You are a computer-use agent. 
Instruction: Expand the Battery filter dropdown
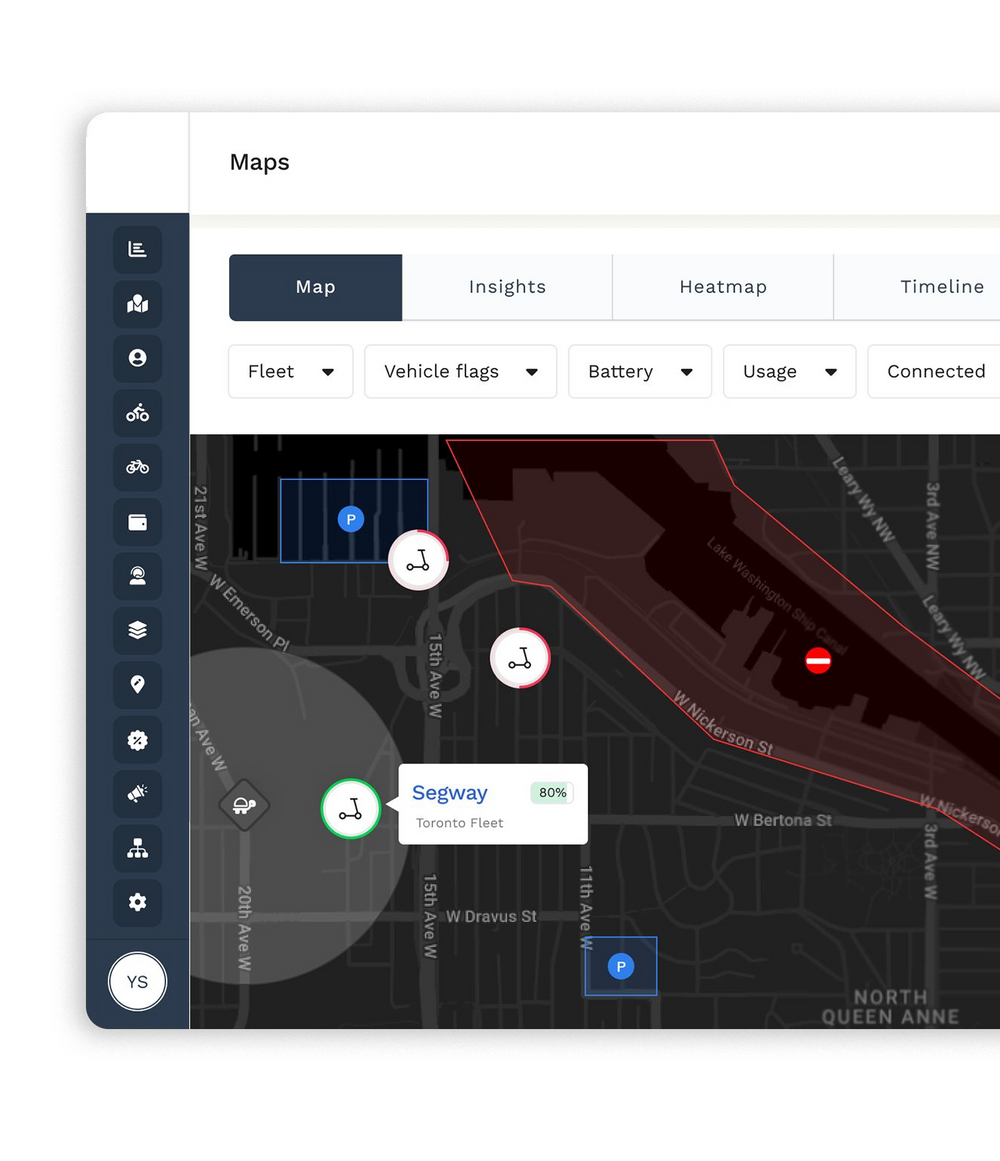640,372
